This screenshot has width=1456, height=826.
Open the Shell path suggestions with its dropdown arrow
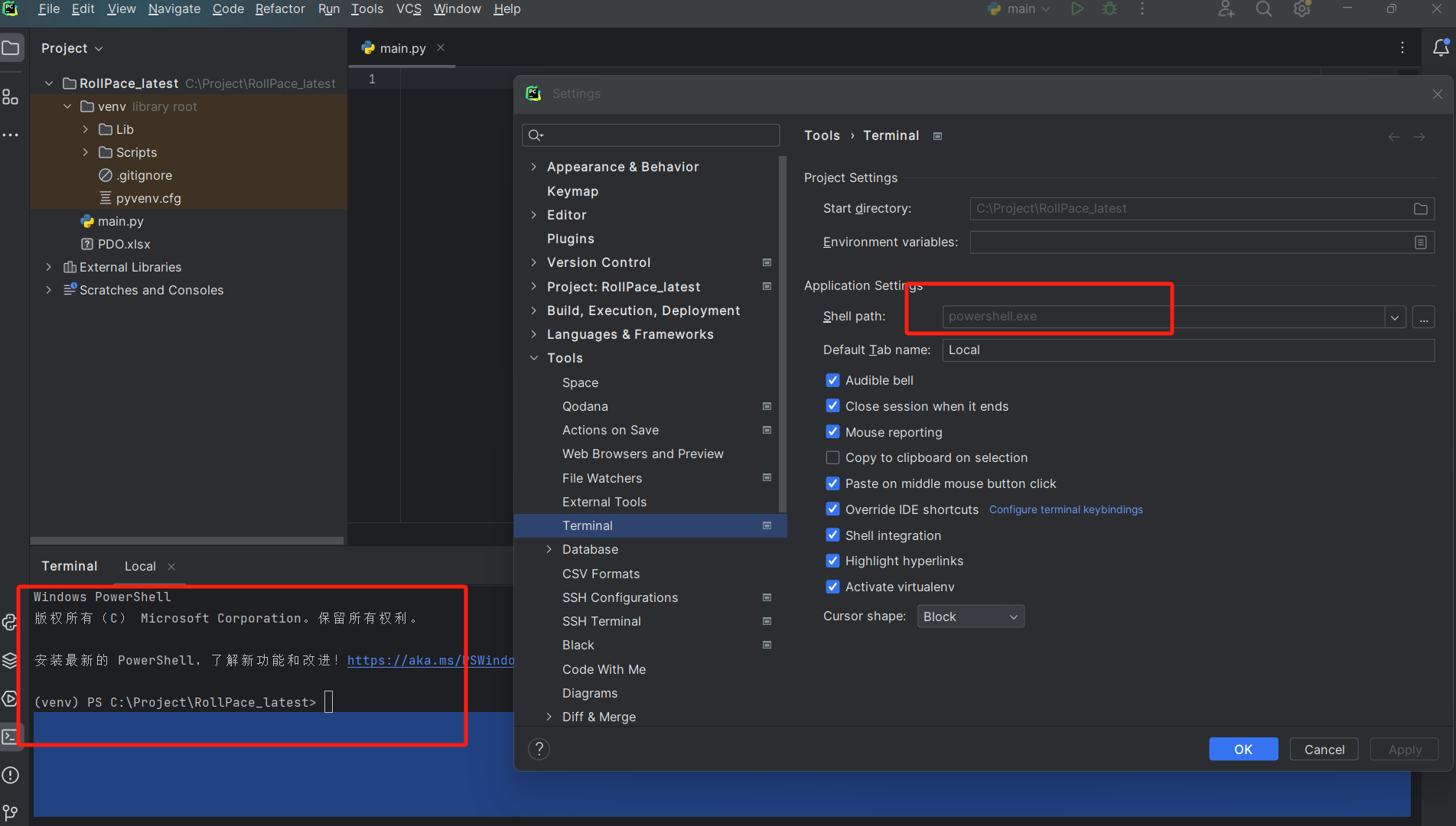click(x=1394, y=316)
